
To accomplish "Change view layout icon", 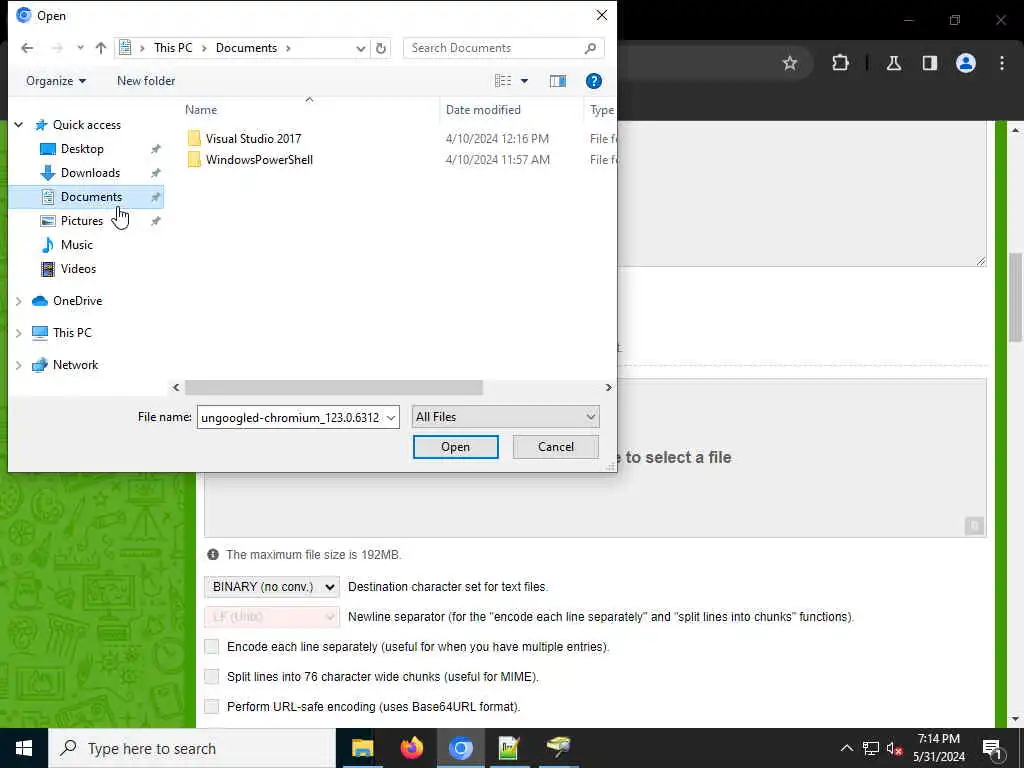I will coord(503,81).
